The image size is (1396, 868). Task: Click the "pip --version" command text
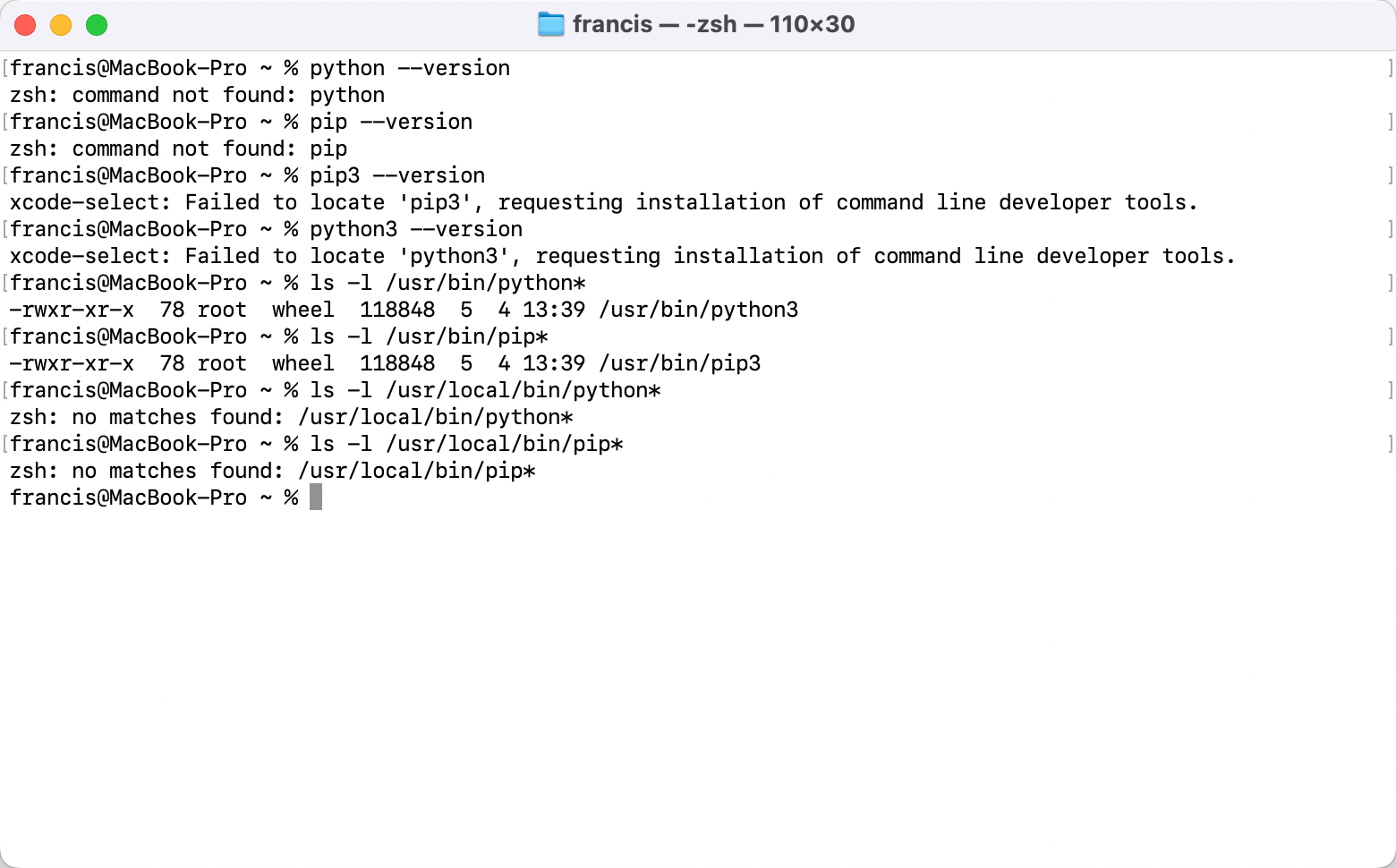tap(391, 122)
